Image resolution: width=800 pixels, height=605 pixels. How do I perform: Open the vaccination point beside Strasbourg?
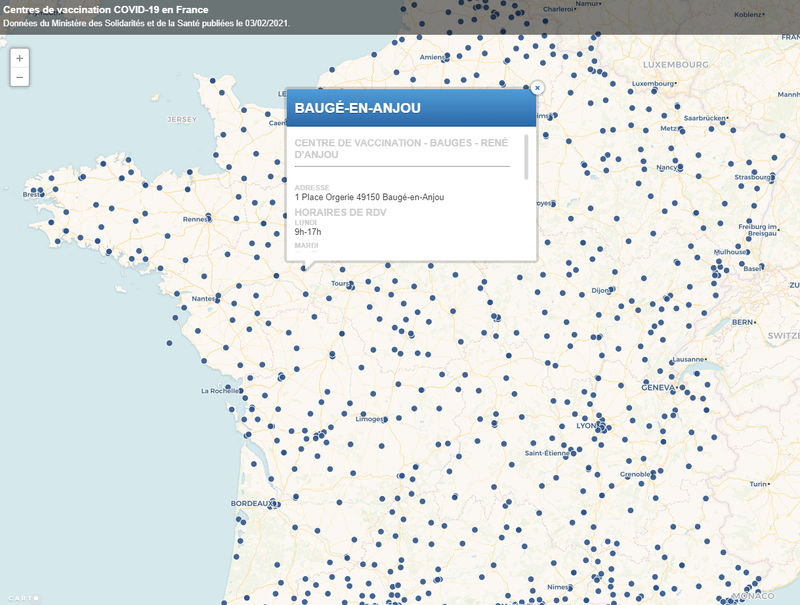point(771,176)
